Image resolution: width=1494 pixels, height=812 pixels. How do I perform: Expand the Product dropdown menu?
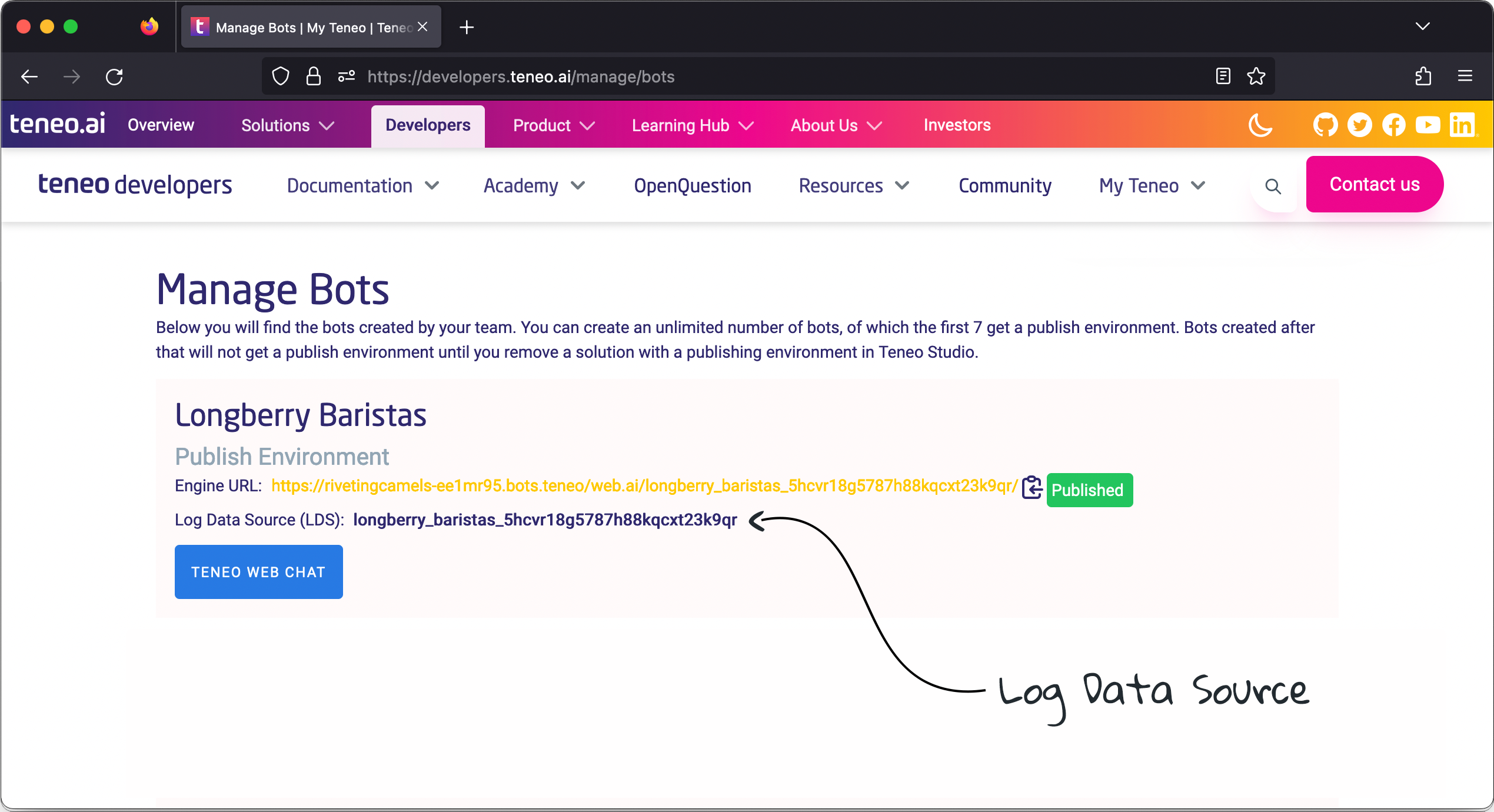(x=554, y=125)
